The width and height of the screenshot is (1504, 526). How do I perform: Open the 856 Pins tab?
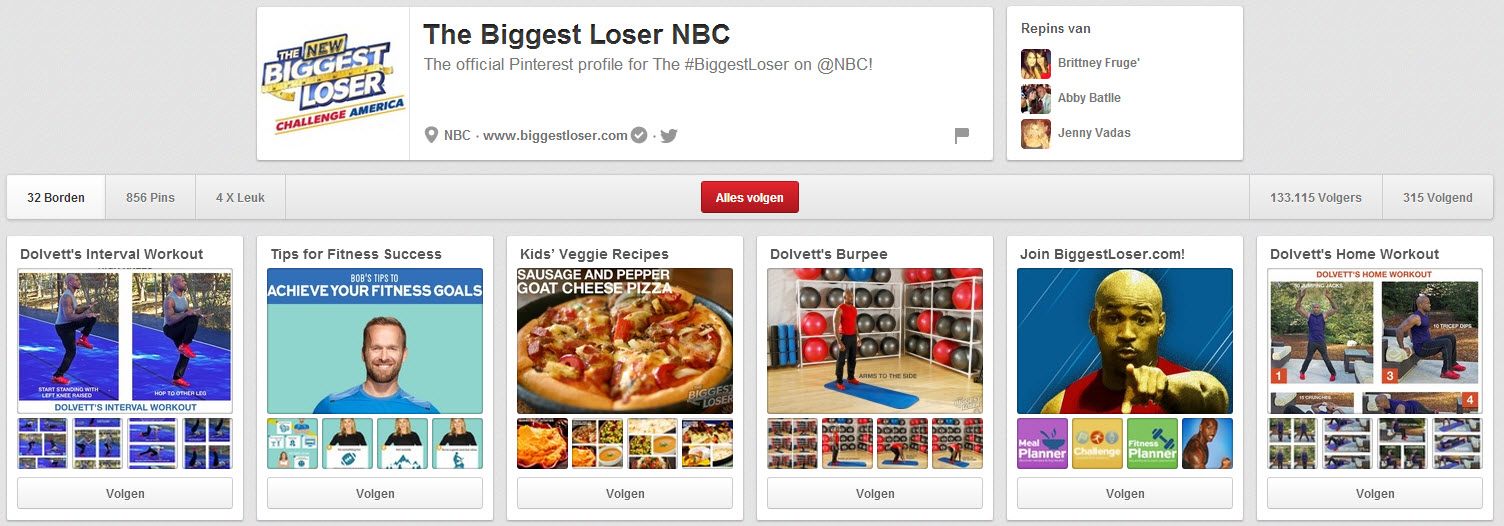point(150,198)
